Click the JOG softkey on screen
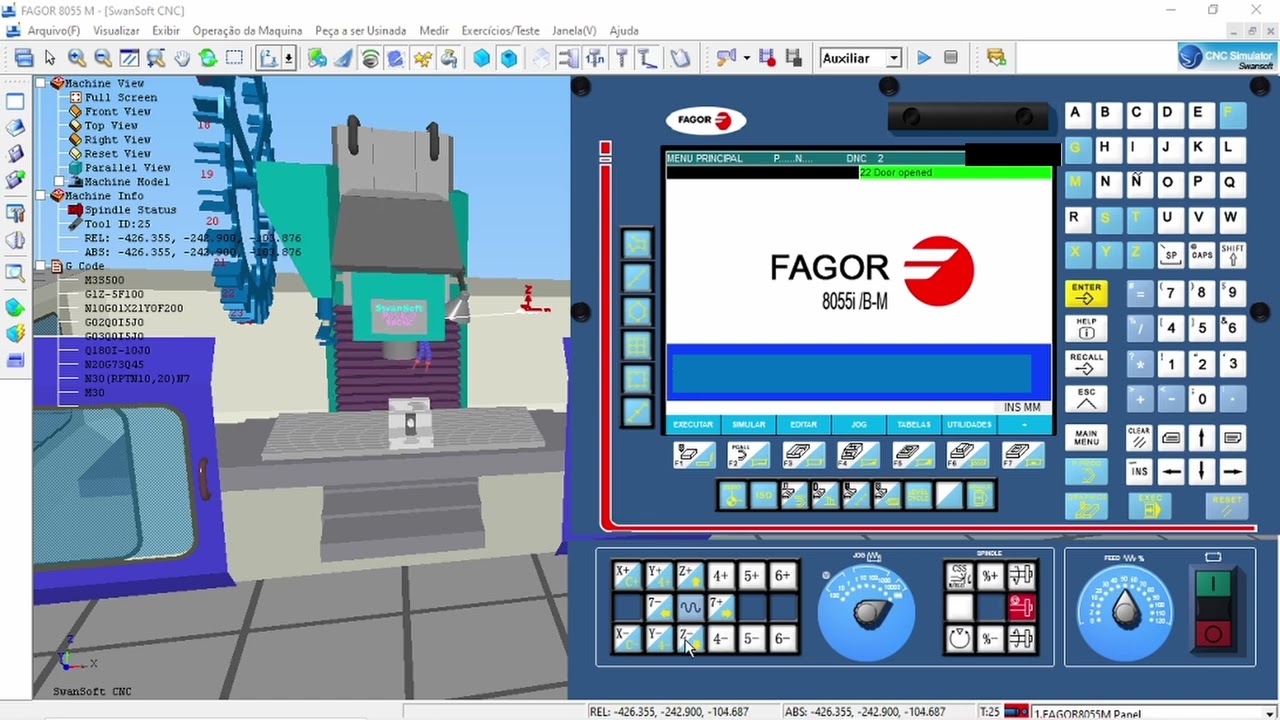This screenshot has width=1280, height=720. [858, 425]
